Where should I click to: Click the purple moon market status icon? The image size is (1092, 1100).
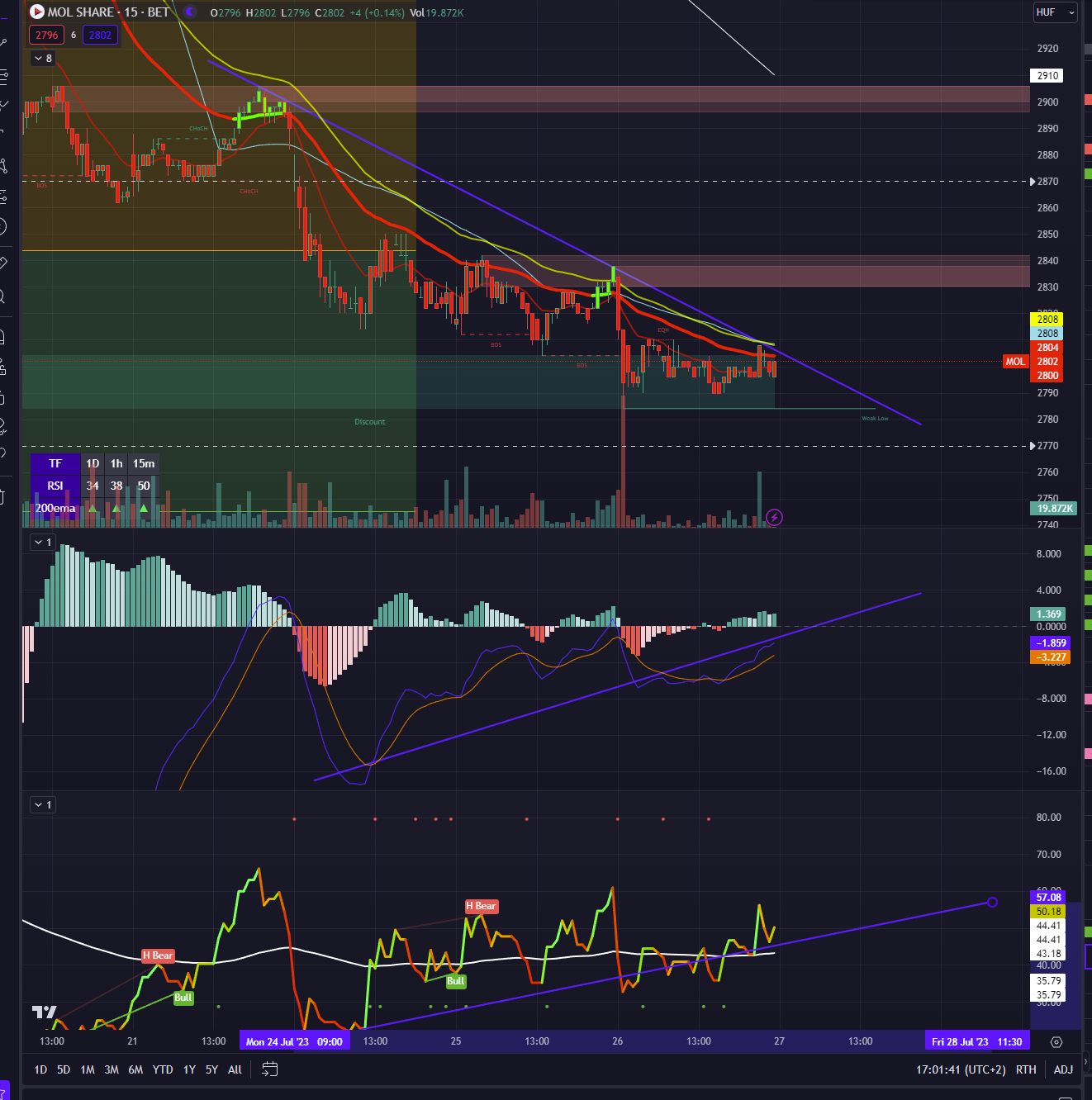coord(191,12)
